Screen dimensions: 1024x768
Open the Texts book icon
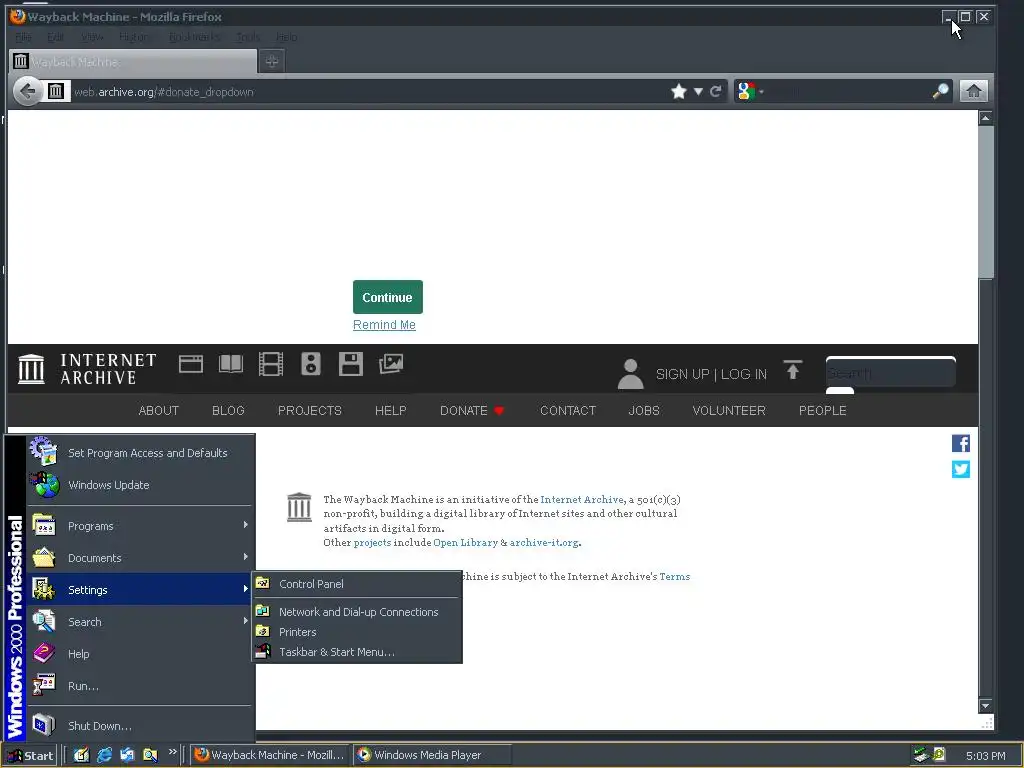click(x=231, y=364)
